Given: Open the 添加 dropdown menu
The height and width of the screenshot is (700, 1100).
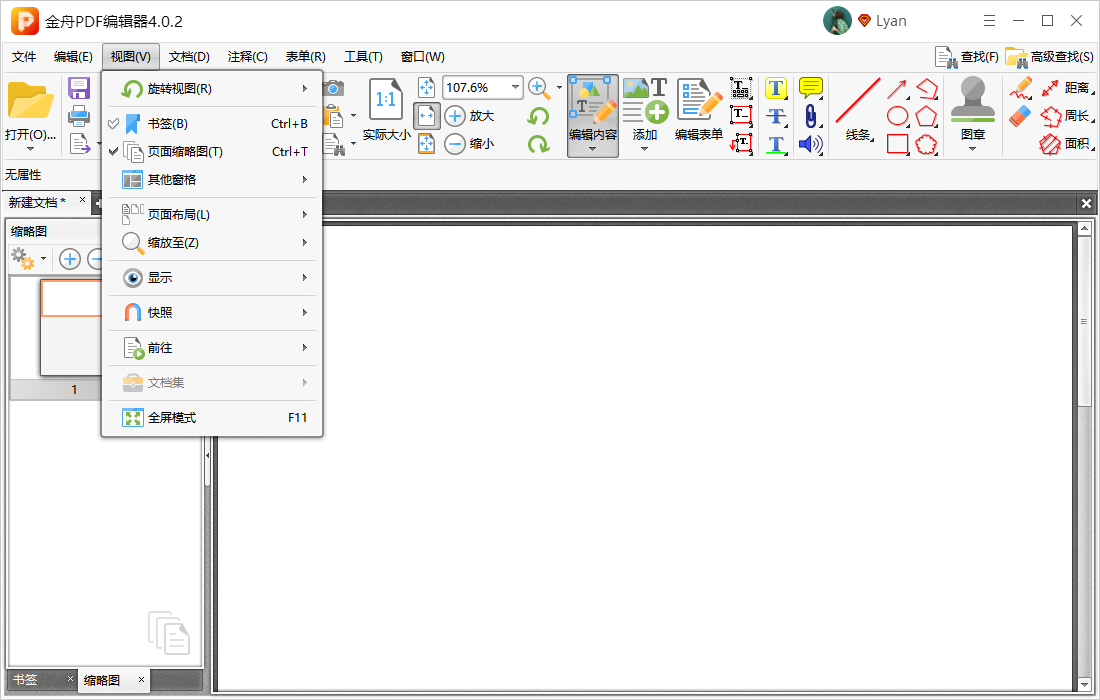Looking at the screenshot, I should point(645,149).
